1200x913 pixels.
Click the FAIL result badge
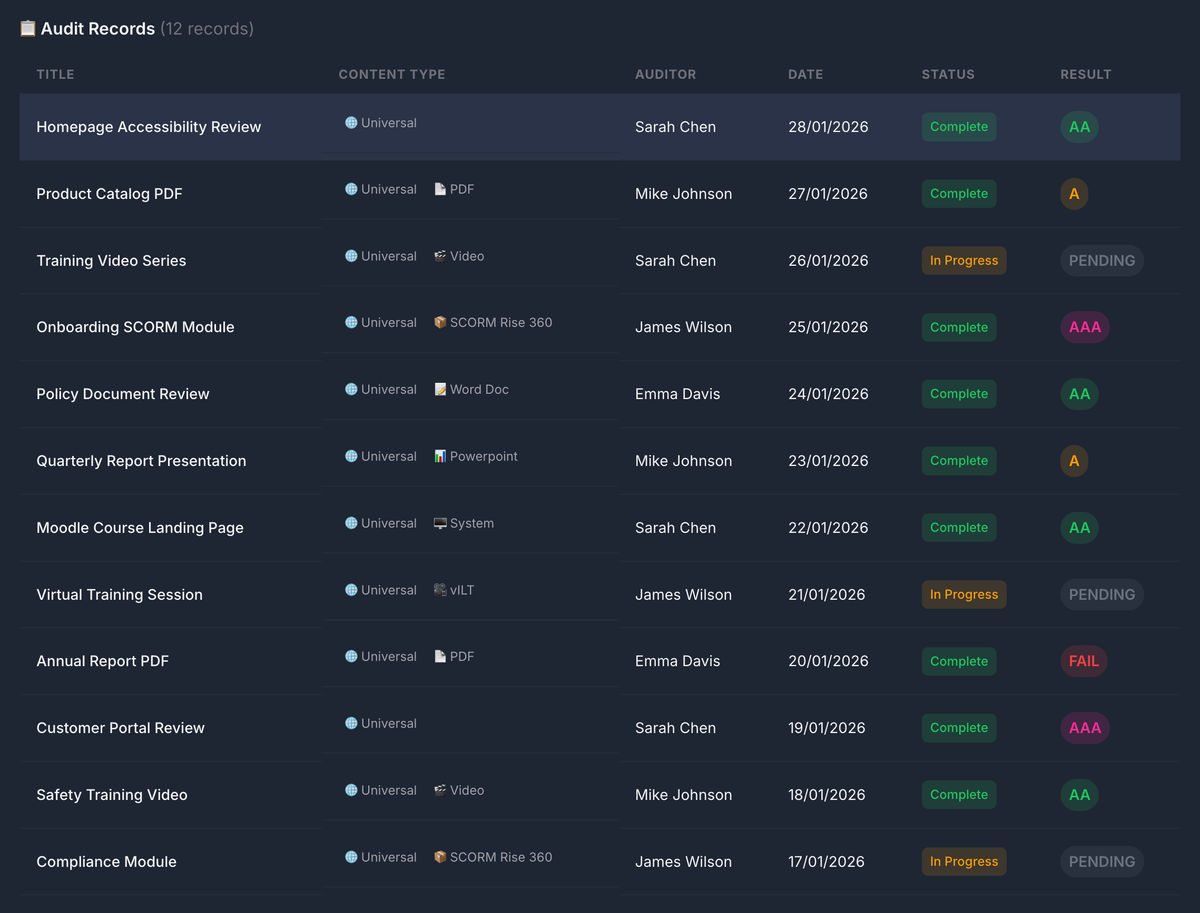coord(1084,661)
